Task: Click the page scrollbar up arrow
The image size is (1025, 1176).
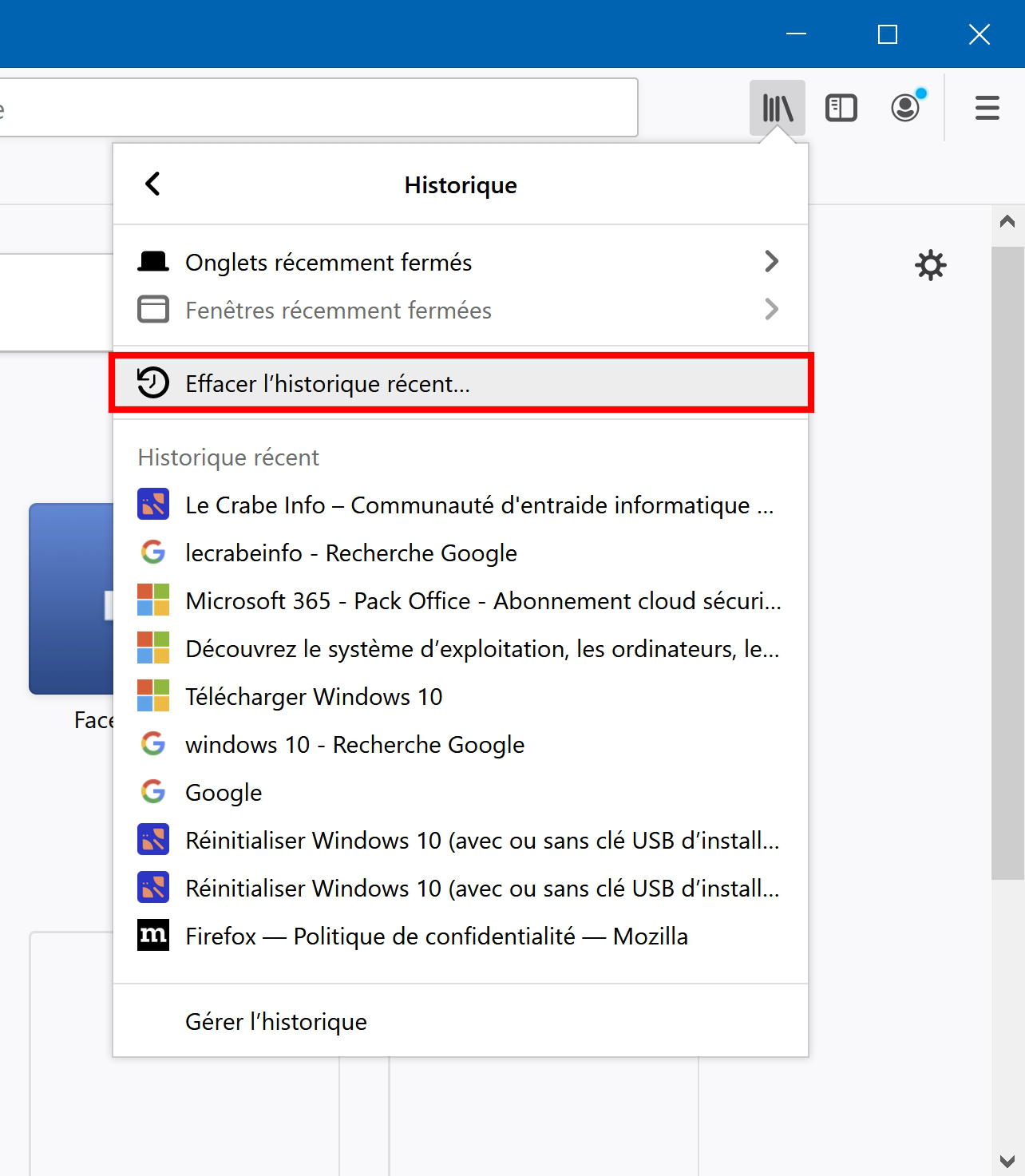Action: (x=1007, y=221)
